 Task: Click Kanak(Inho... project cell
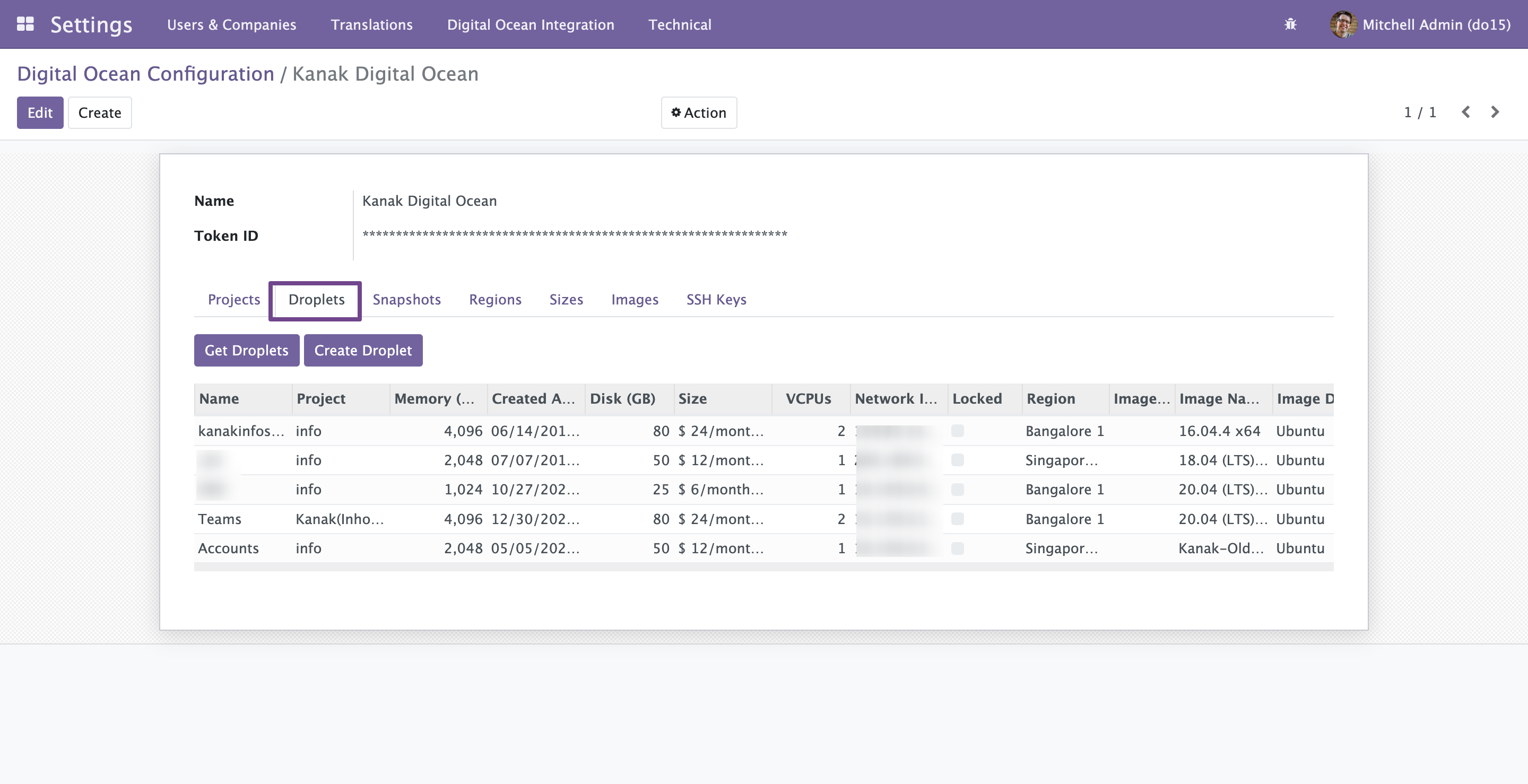point(340,519)
